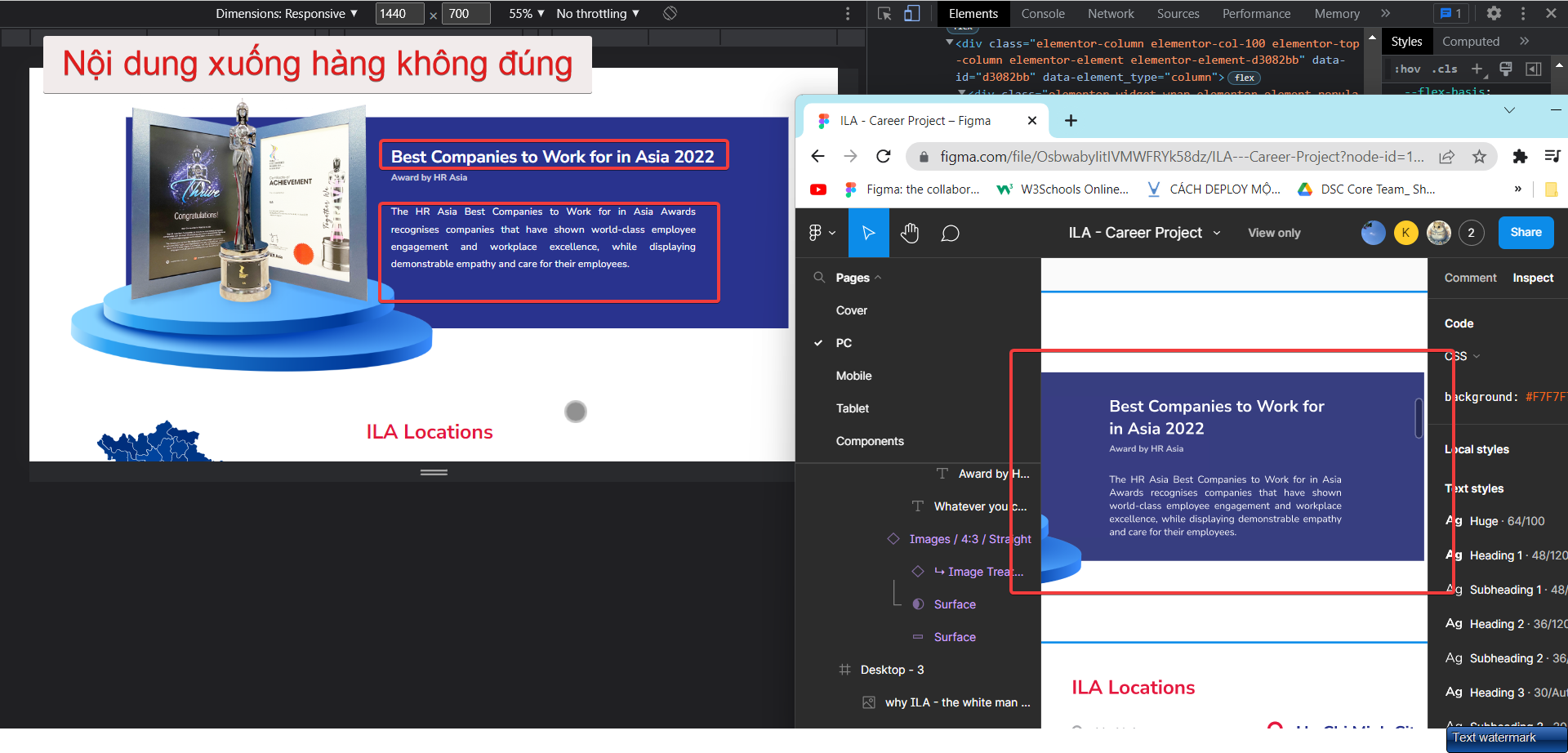Select the Styles pane tab
The image size is (1568, 753).
pyautogui.click(x=1406, y=42)
